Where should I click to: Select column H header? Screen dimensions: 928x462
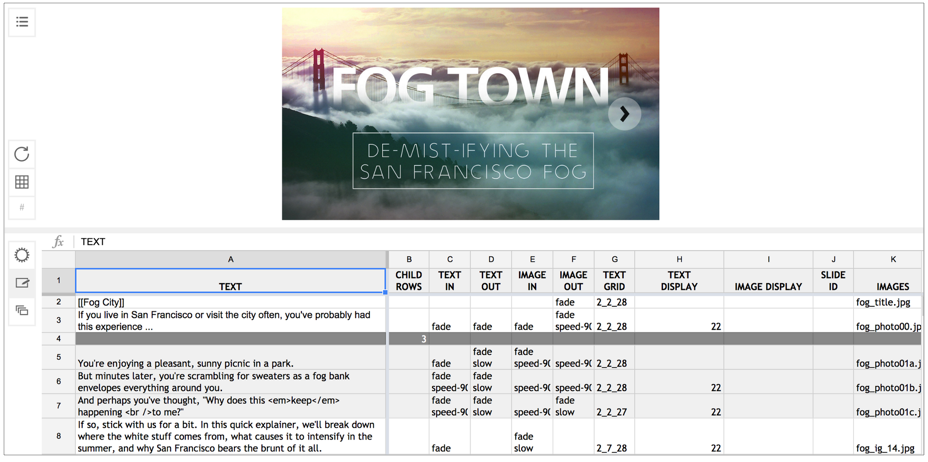point(679,259)
